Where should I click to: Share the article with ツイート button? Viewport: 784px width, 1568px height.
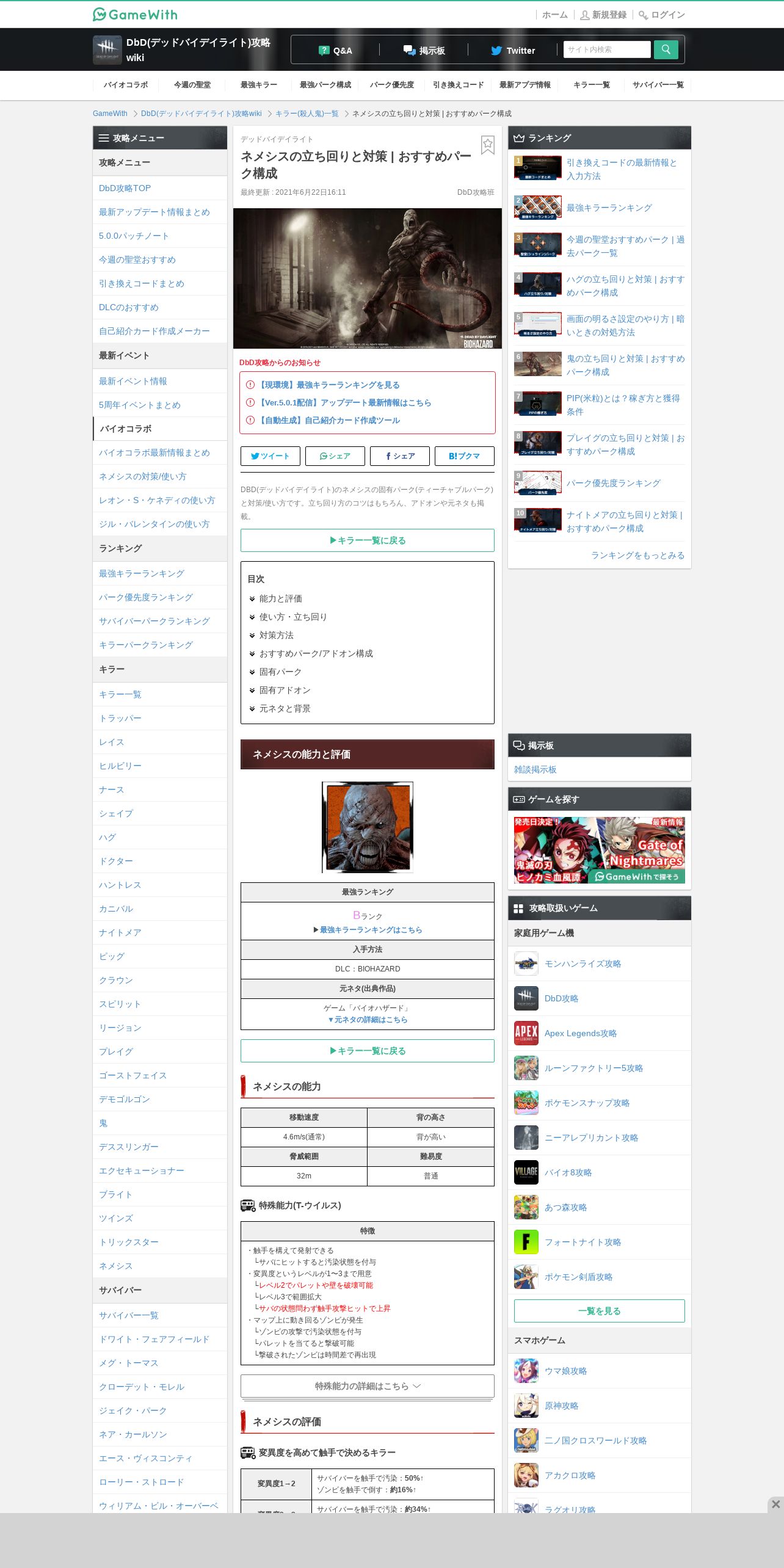(x=270, y=456)
